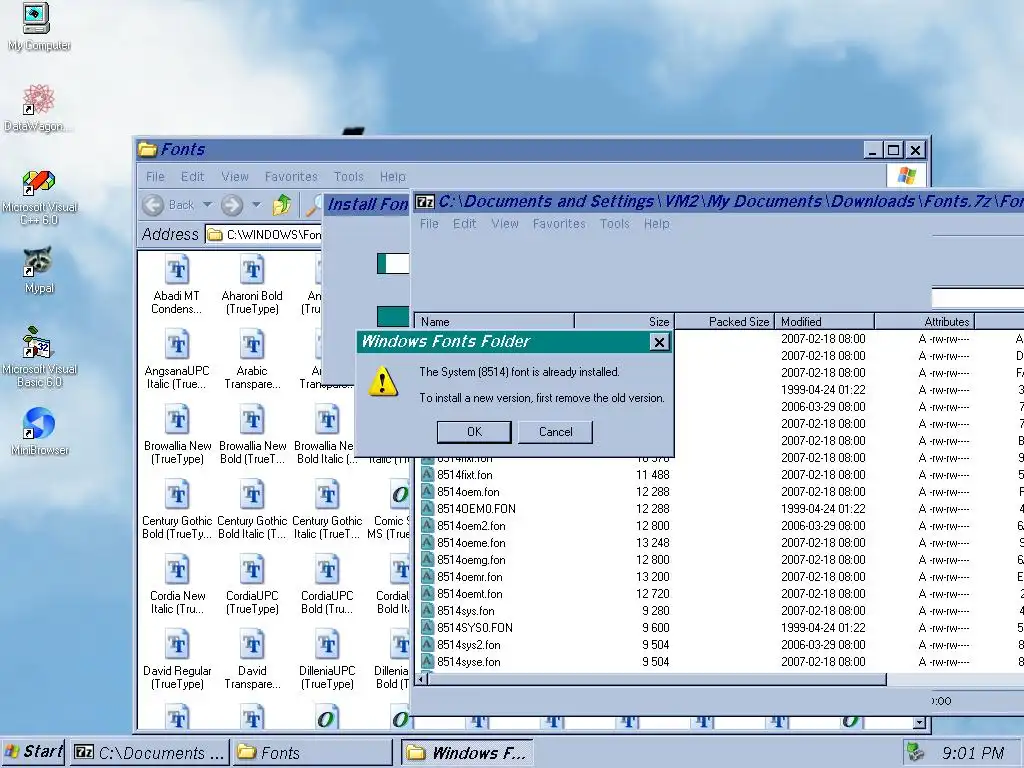Select David Regular (TrueType) font icon

click(177, 659)
